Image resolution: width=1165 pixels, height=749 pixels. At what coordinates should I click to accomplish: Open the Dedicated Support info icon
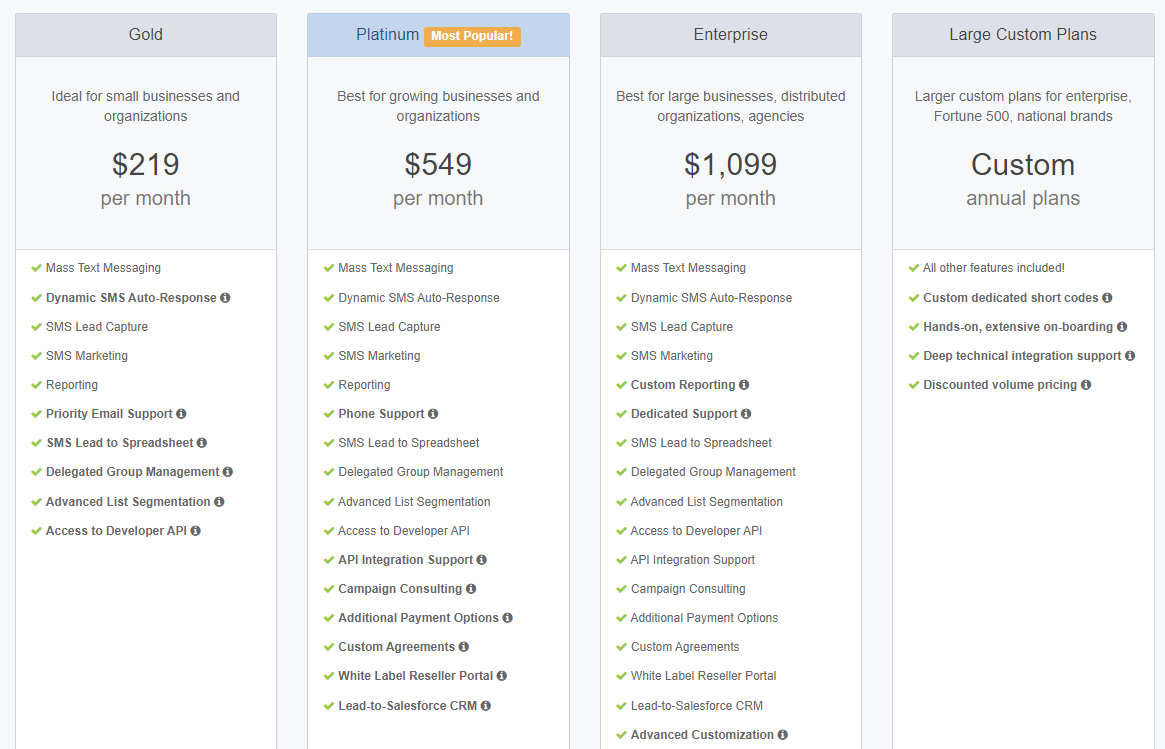pyautogui.click(x=746, y=414)
